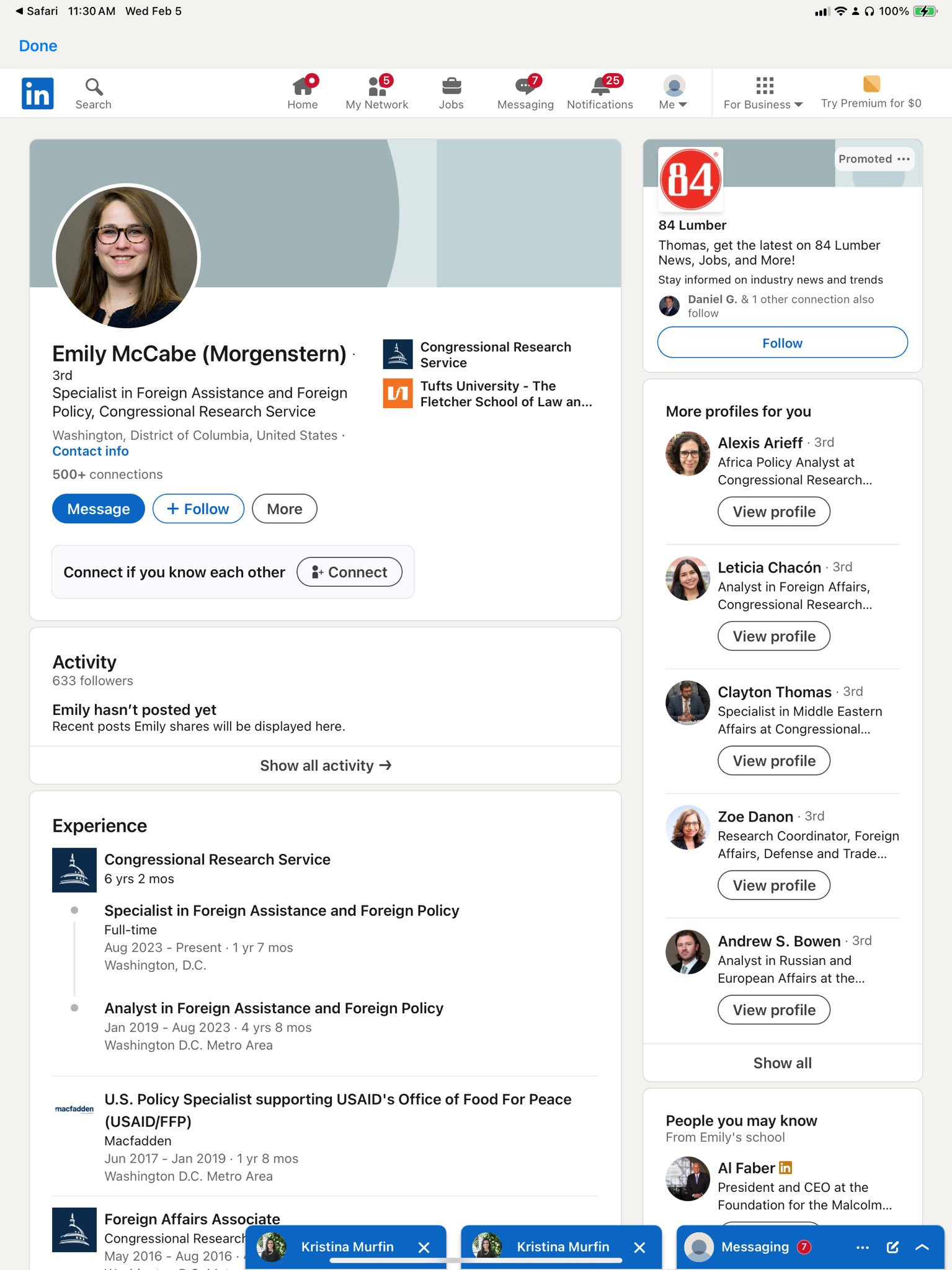Return to Safari via back arrow
This screenshot has width=952, height=1270.
37,11
